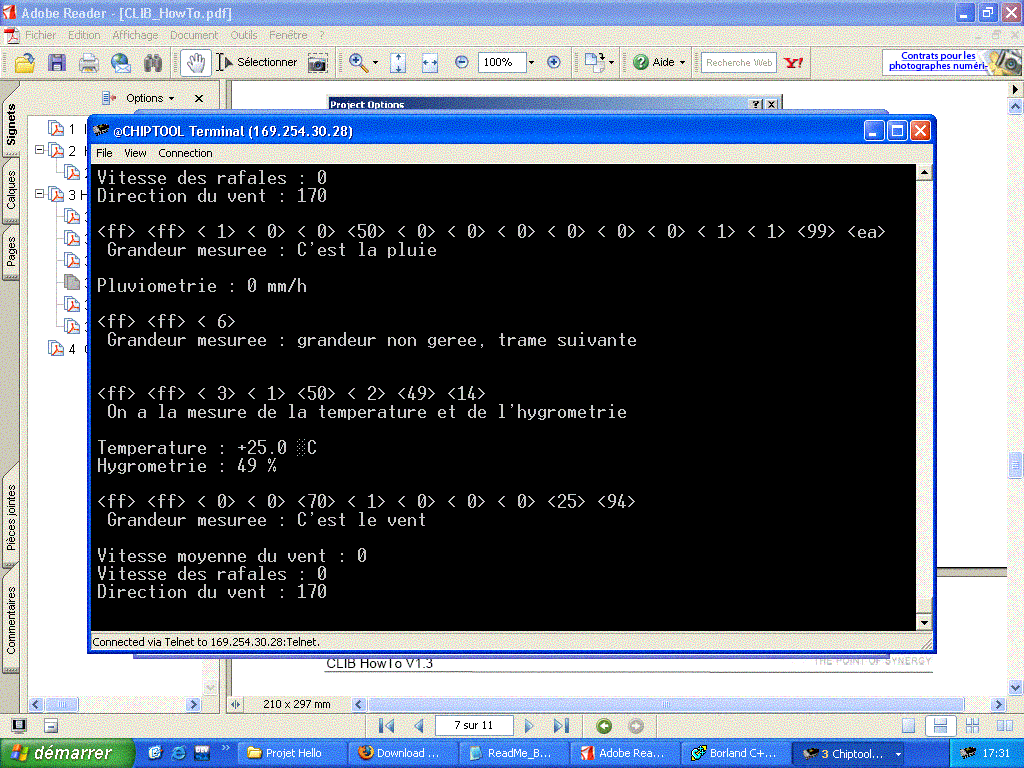1024x768 pixels.
Task: Go to the last page of document
Action: (561, 726)
